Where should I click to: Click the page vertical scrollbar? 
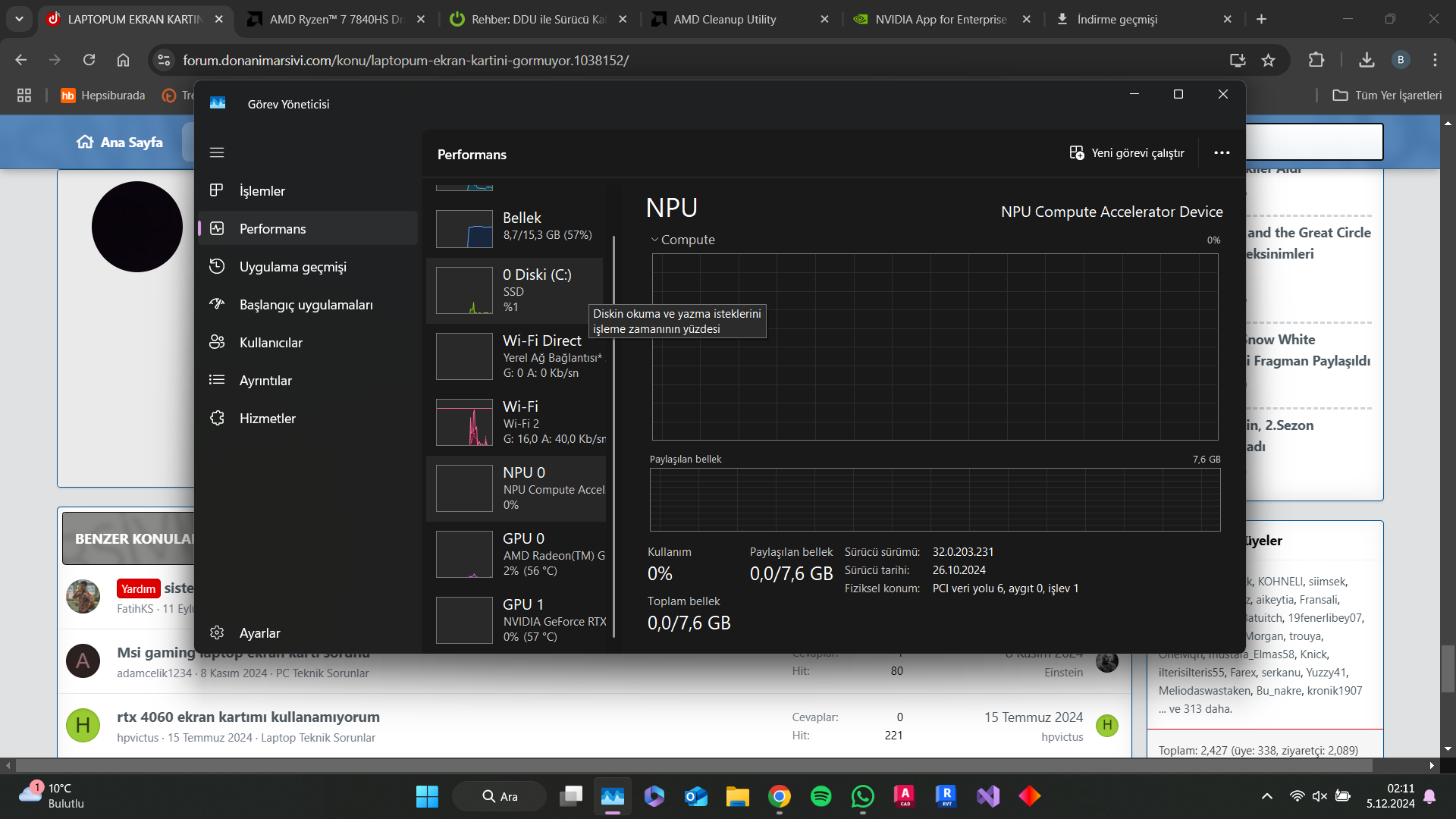point(1448,667)
